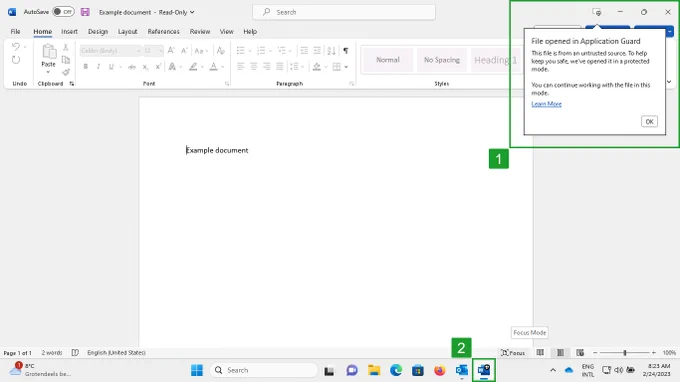Click the Learn More link
Image resolution: width=680 pixels, height=382 pixels.
[546, 104]
